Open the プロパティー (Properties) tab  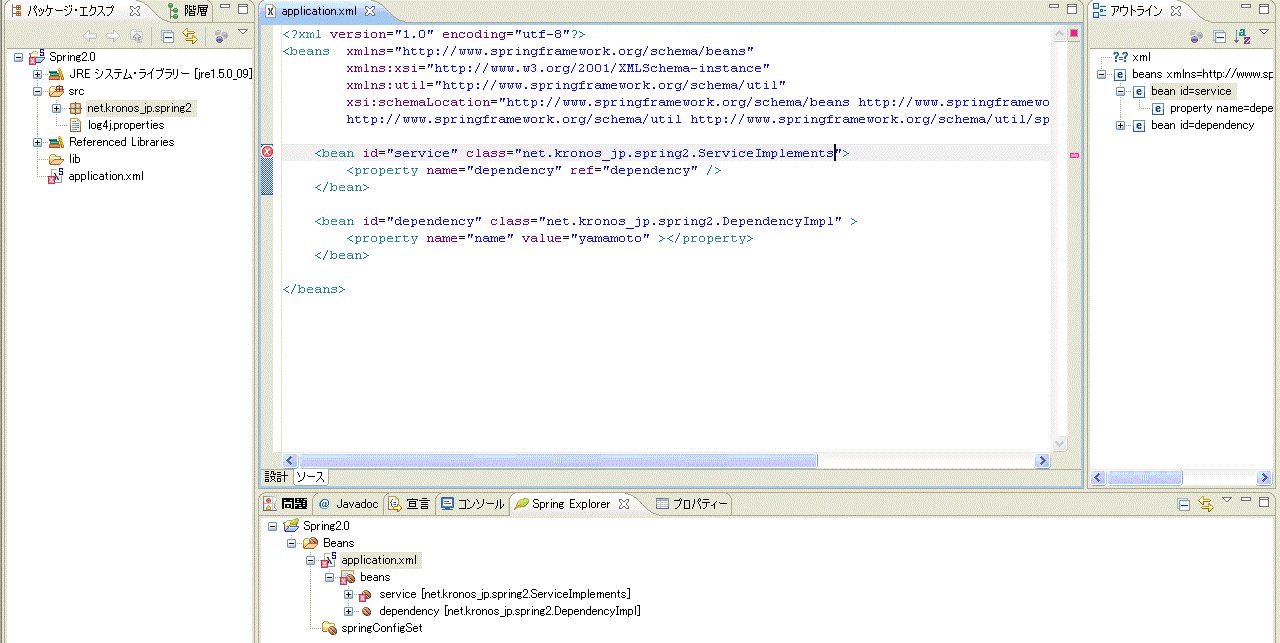691,504
